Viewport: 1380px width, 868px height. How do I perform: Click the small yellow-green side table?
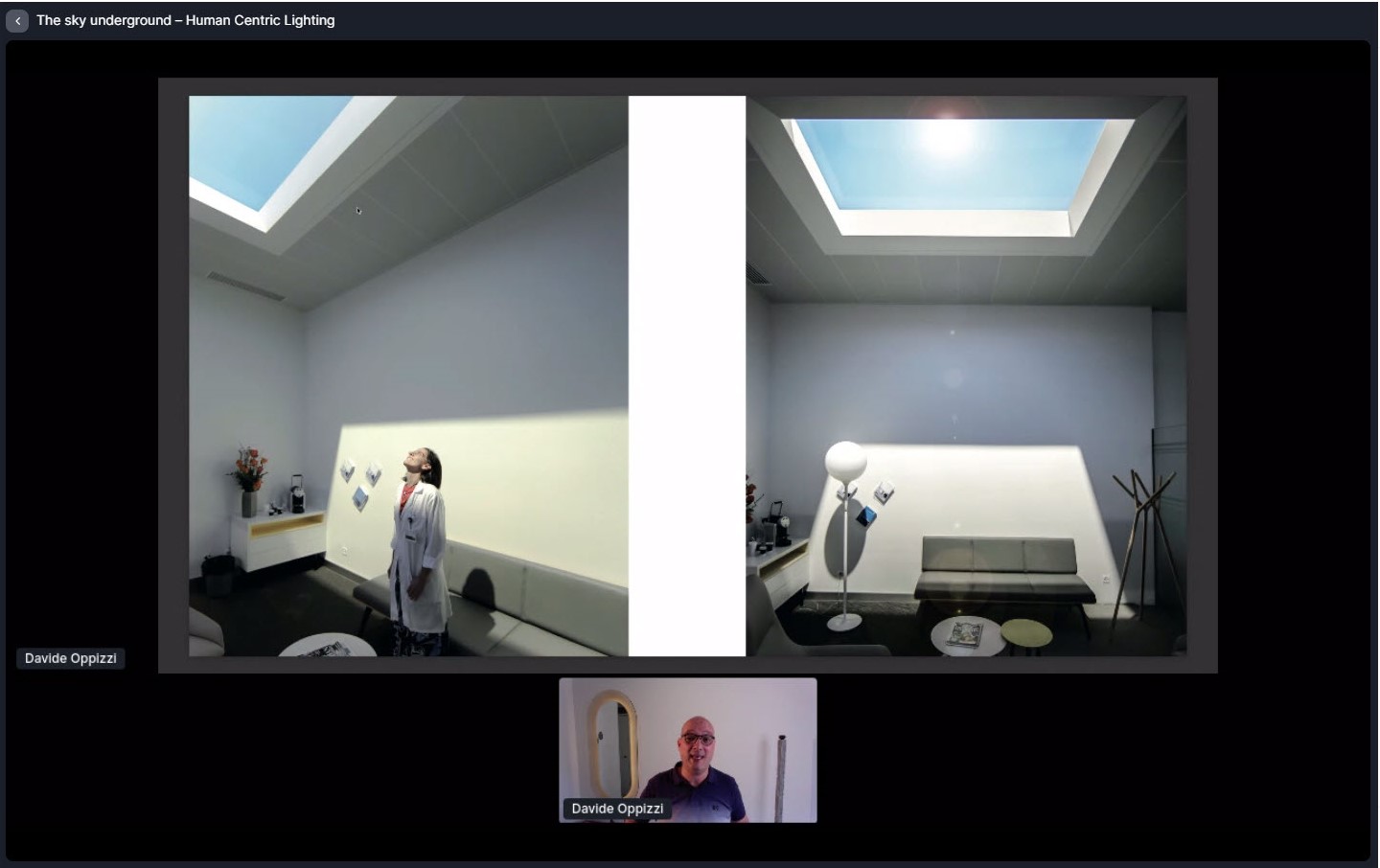1026,633
